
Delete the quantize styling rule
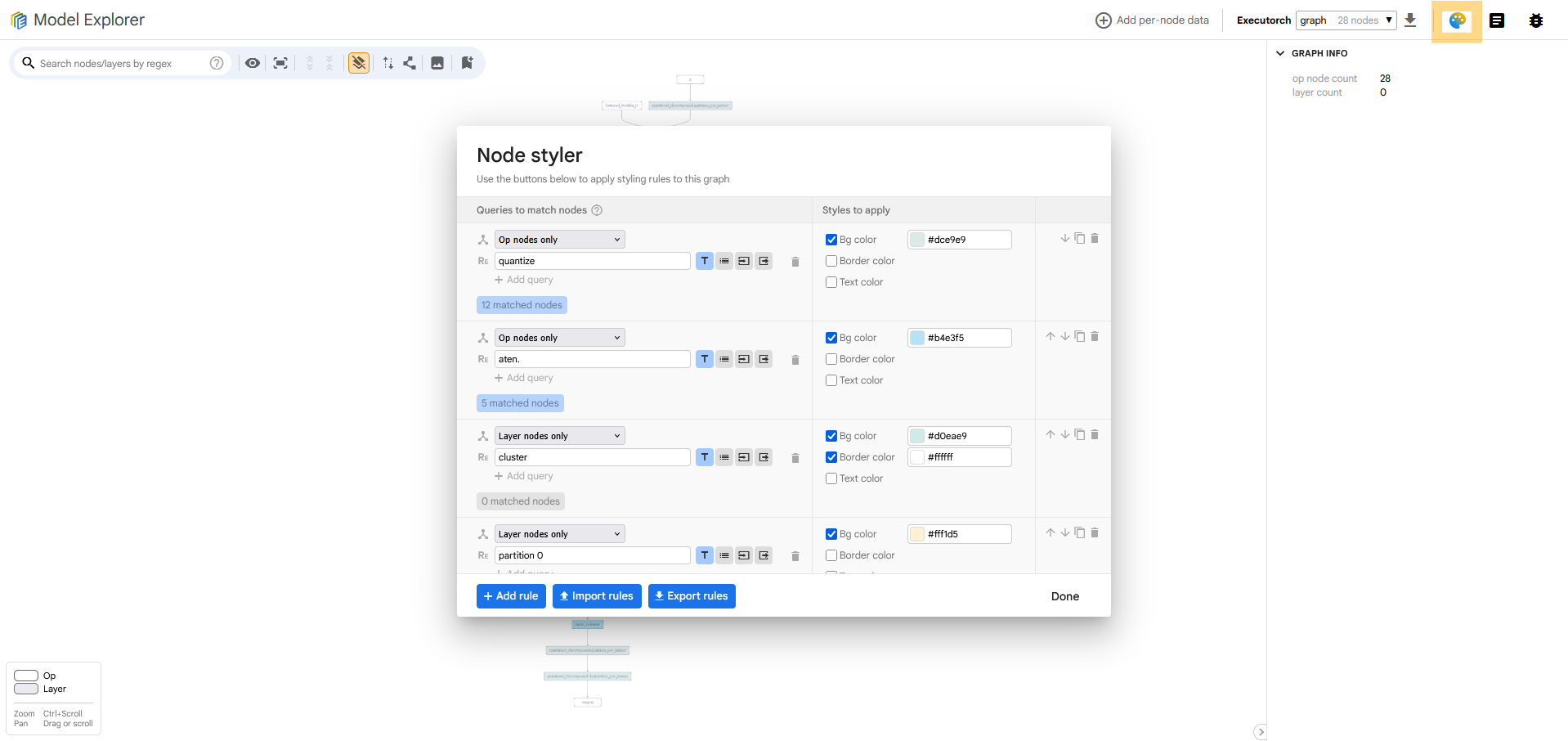pyautogui.click(x=1095, y=239)
